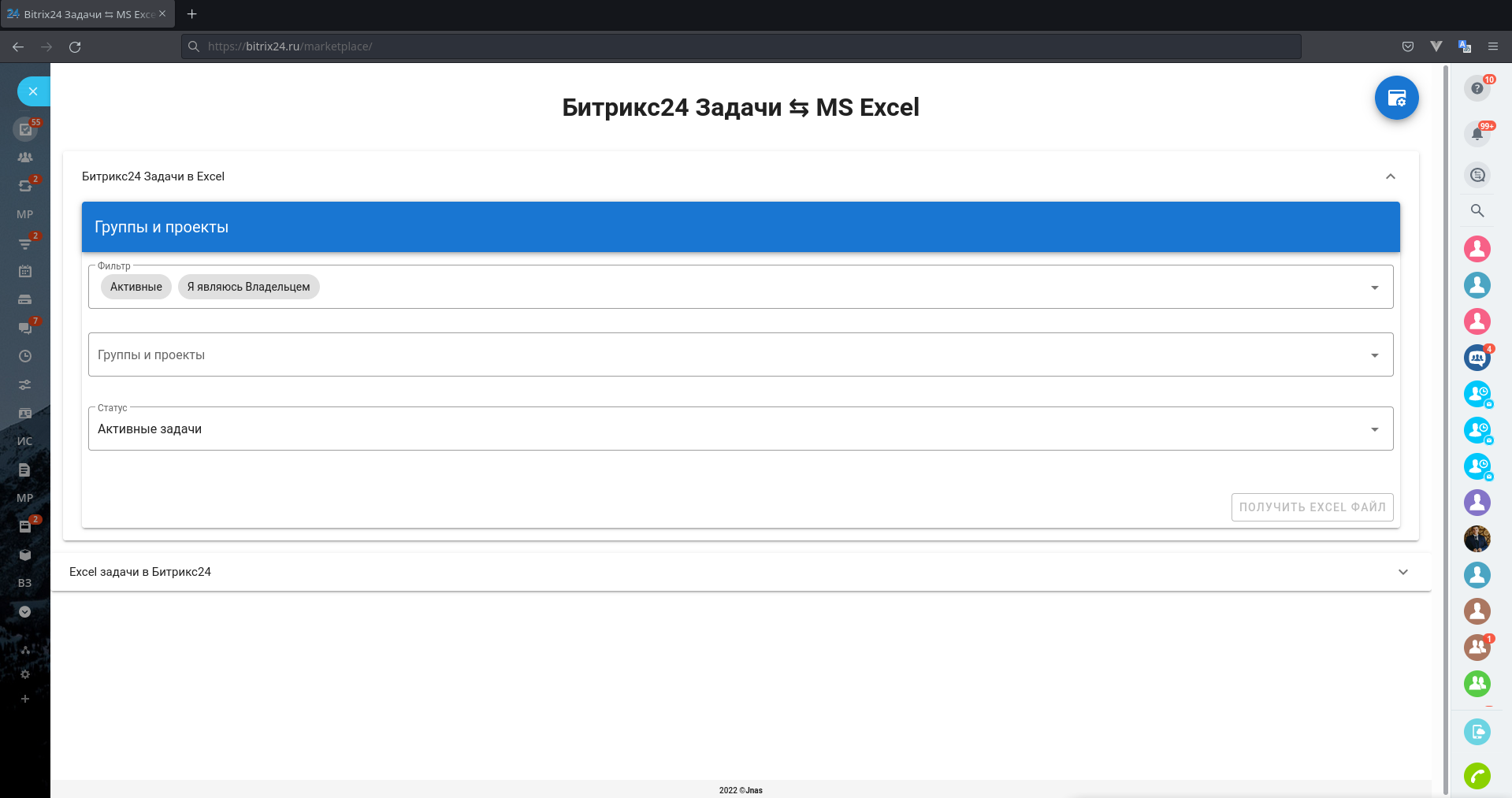
Task: Open the green group avatar in right panel
Action: [x=1477, y=684]
